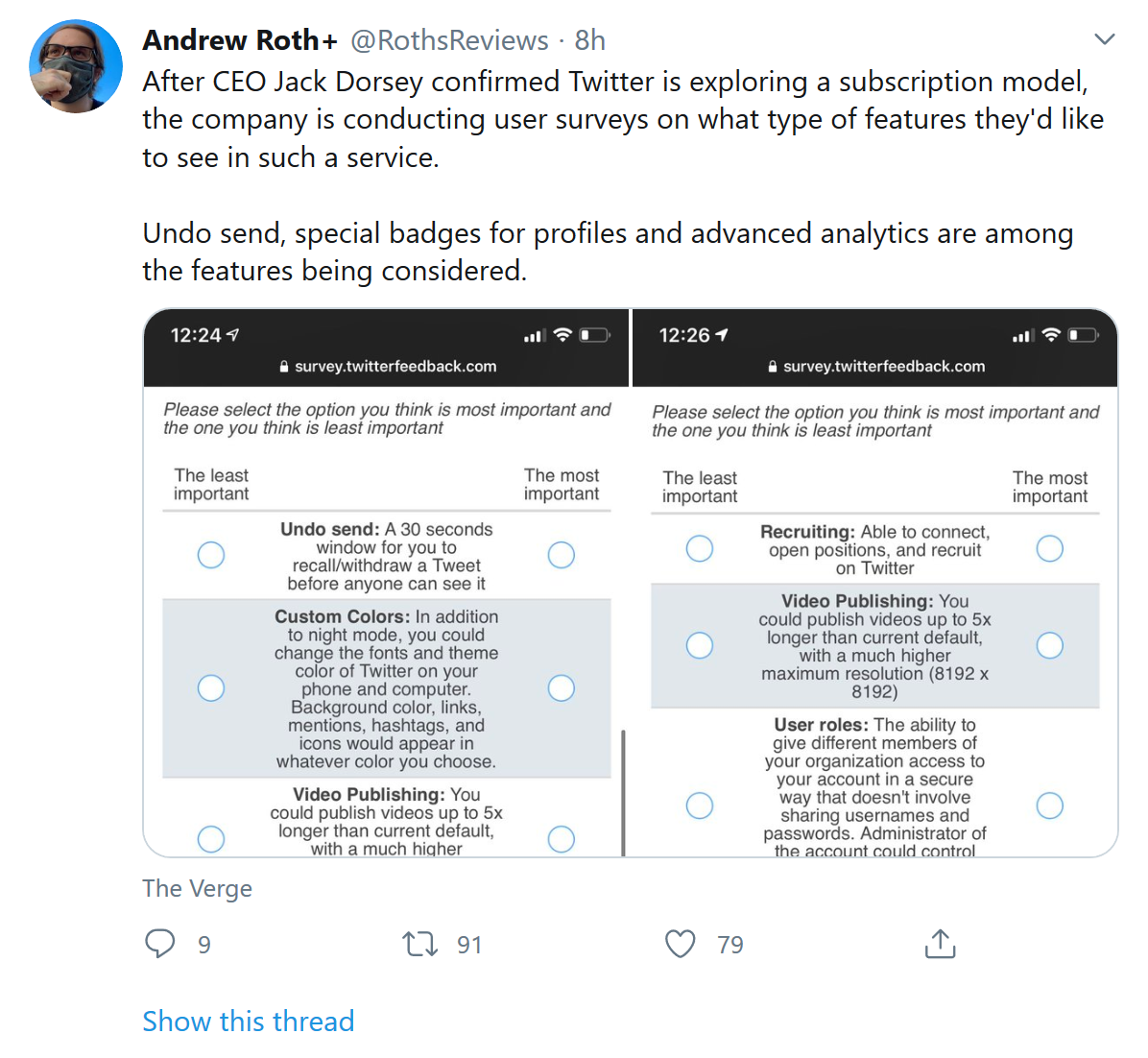Click the reply speech bubble icon
The height and width of the screenshot is (1058, 1148).
point(160,944)
